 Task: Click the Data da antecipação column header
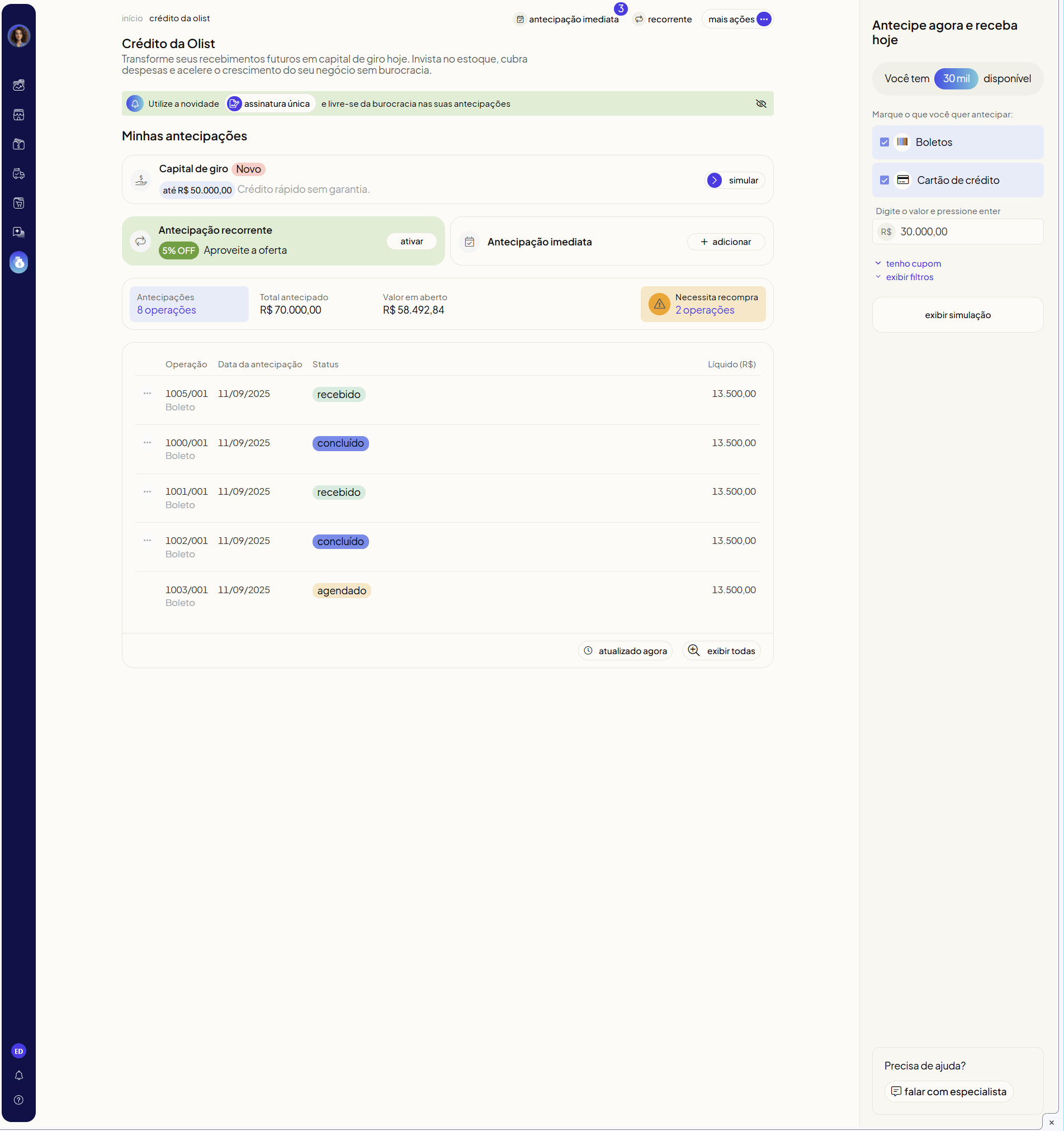[x=260, y=365]
